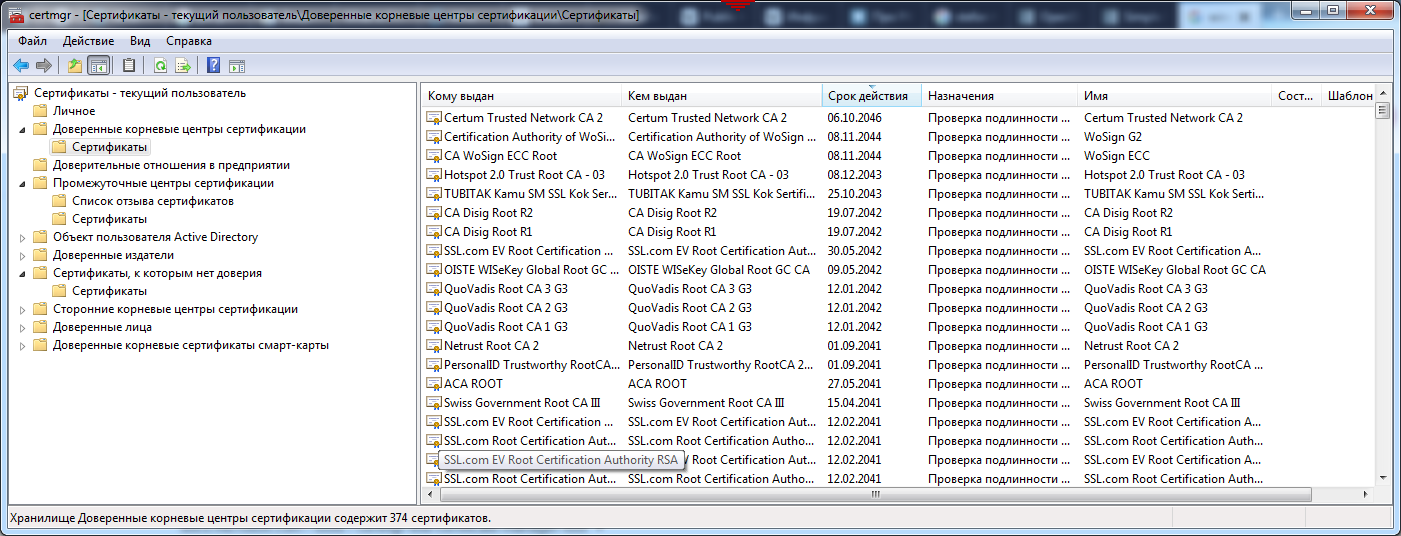Open Help via the blue question mark icon
The height and width of the screenshot is (536, 1401).
(x=213, y=66)
